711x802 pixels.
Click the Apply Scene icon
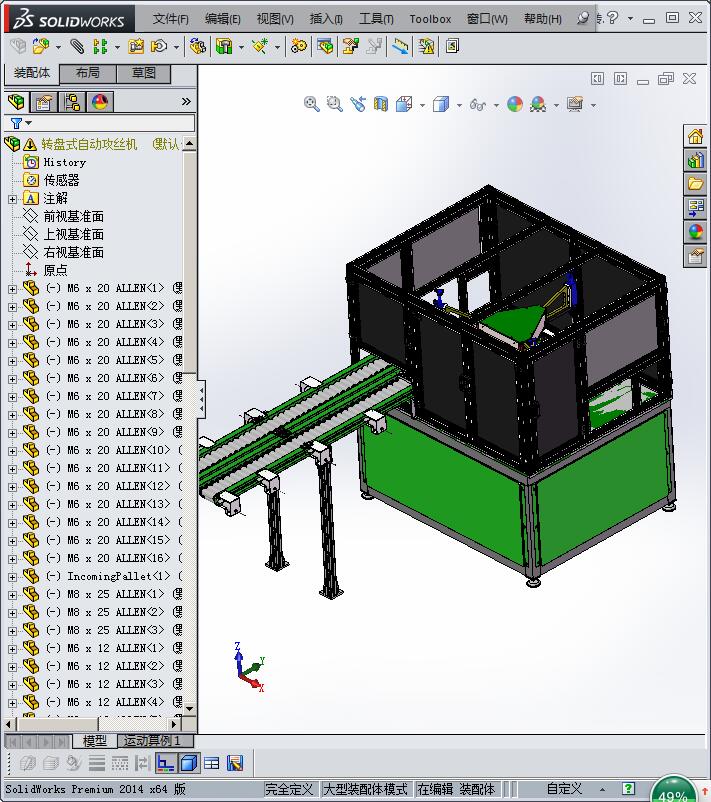[x=538, y=104]
